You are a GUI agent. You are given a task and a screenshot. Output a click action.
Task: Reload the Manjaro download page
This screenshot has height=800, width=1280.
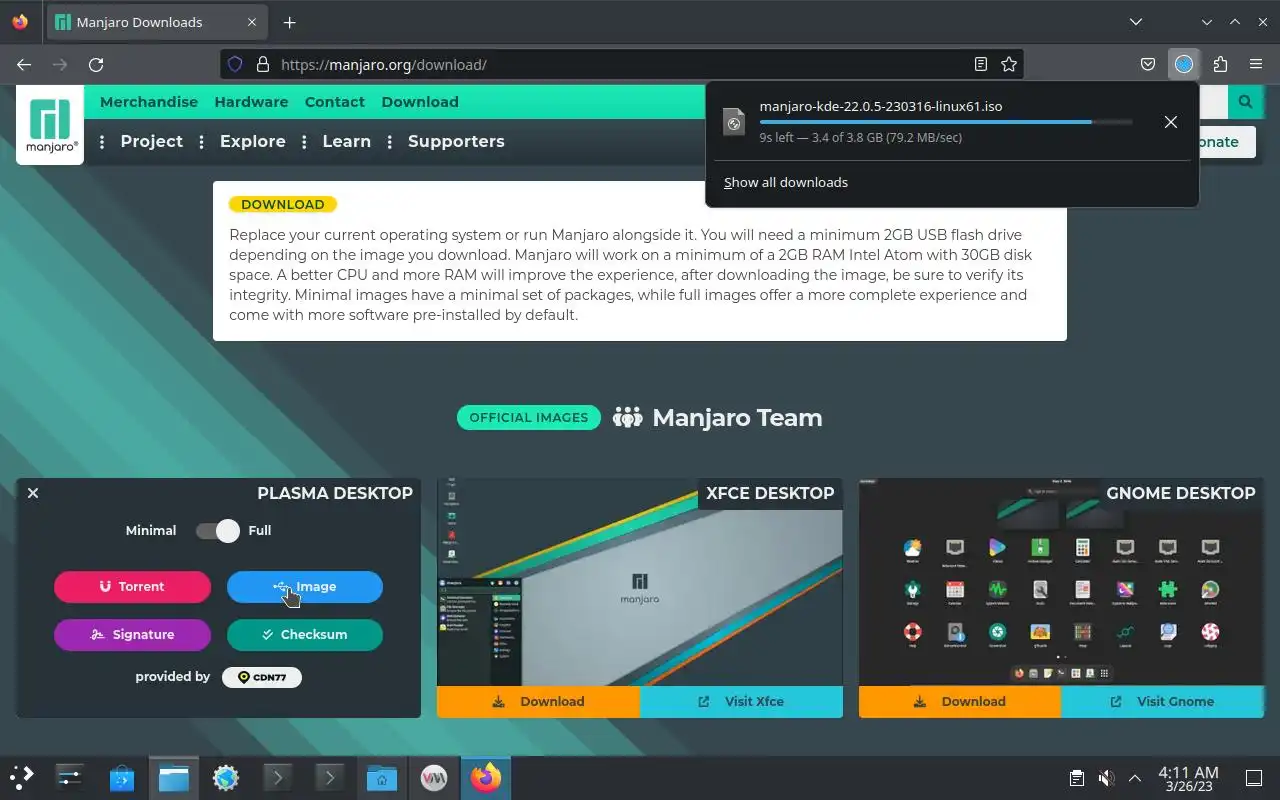point(96,64)
